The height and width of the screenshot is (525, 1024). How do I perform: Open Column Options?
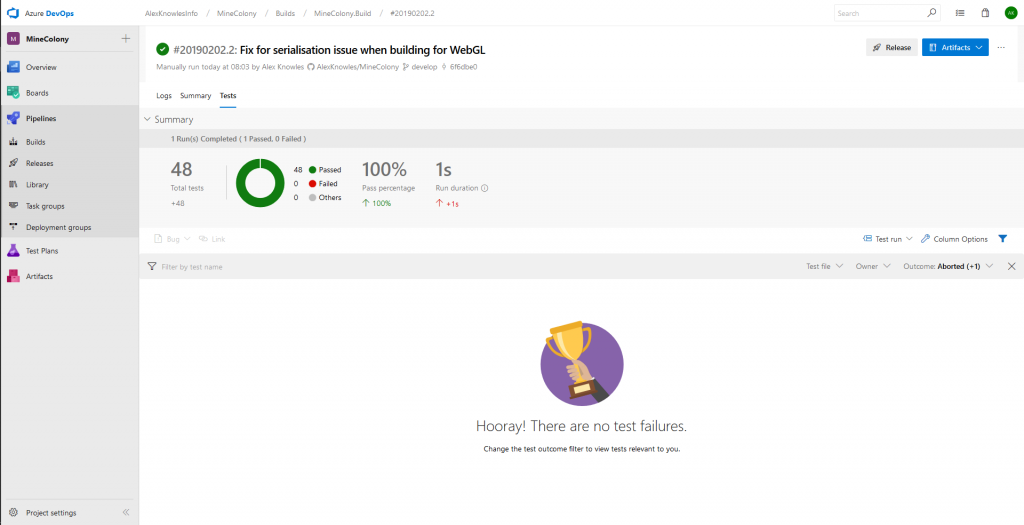(x=954, y=239)
